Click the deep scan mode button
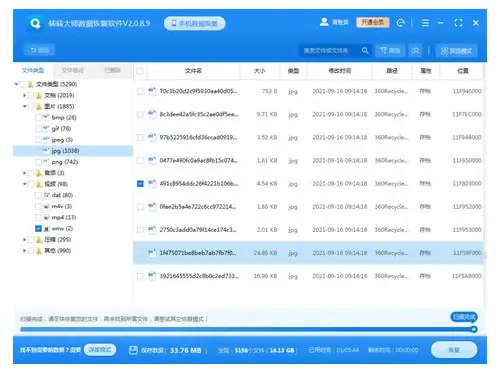The width and height of the screenshot is (500, 374). pyautogui.click(x=100, y=350)
